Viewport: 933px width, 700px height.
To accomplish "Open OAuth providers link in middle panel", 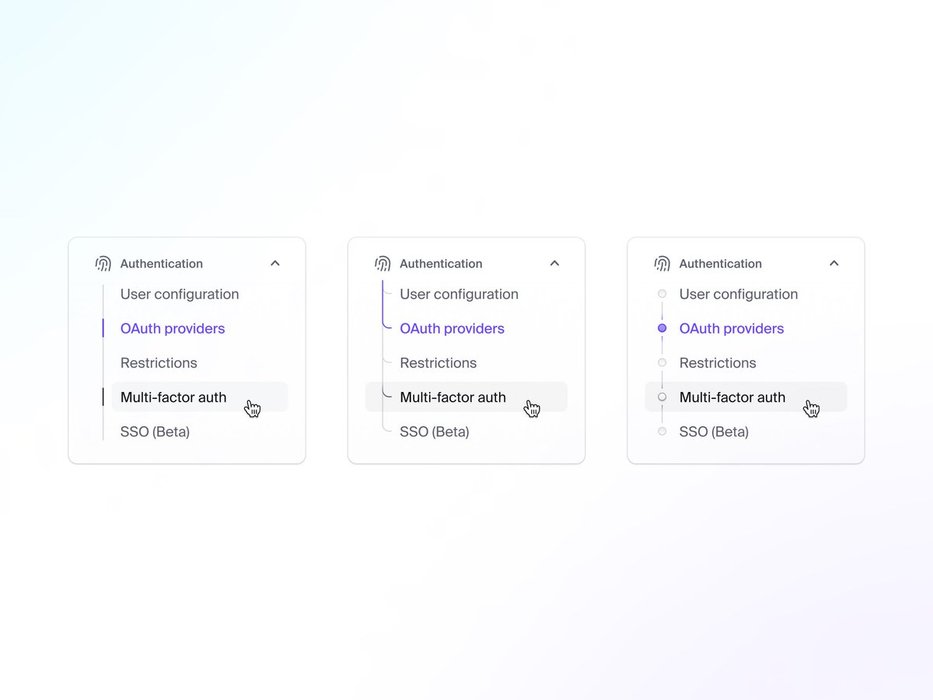I will coord(452,328).
